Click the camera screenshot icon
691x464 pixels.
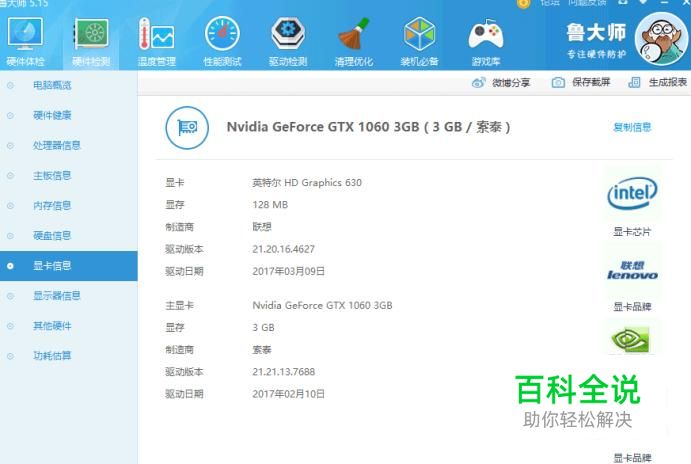(x=558, y=82)
